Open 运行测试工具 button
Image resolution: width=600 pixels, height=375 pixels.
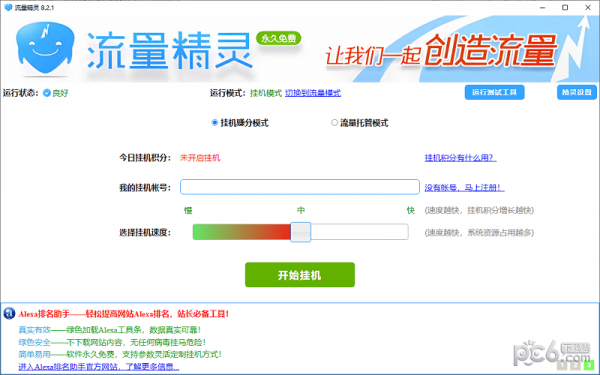[x=494, y=92]
